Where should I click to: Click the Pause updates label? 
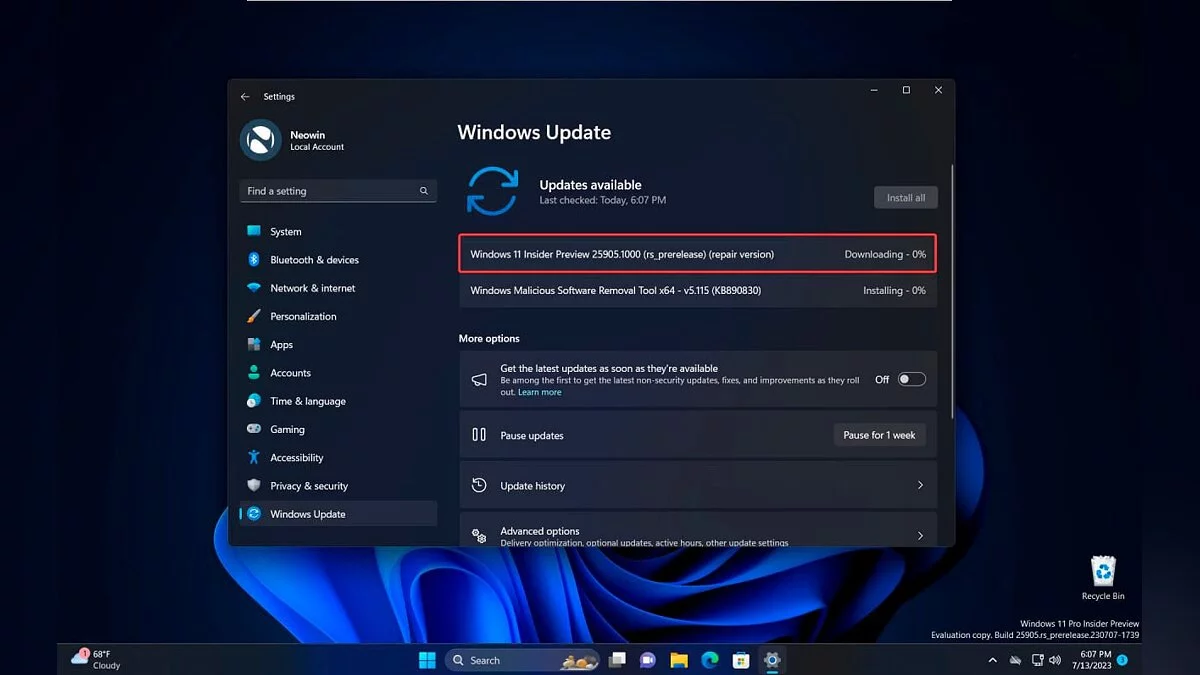(x=532, y=436)
